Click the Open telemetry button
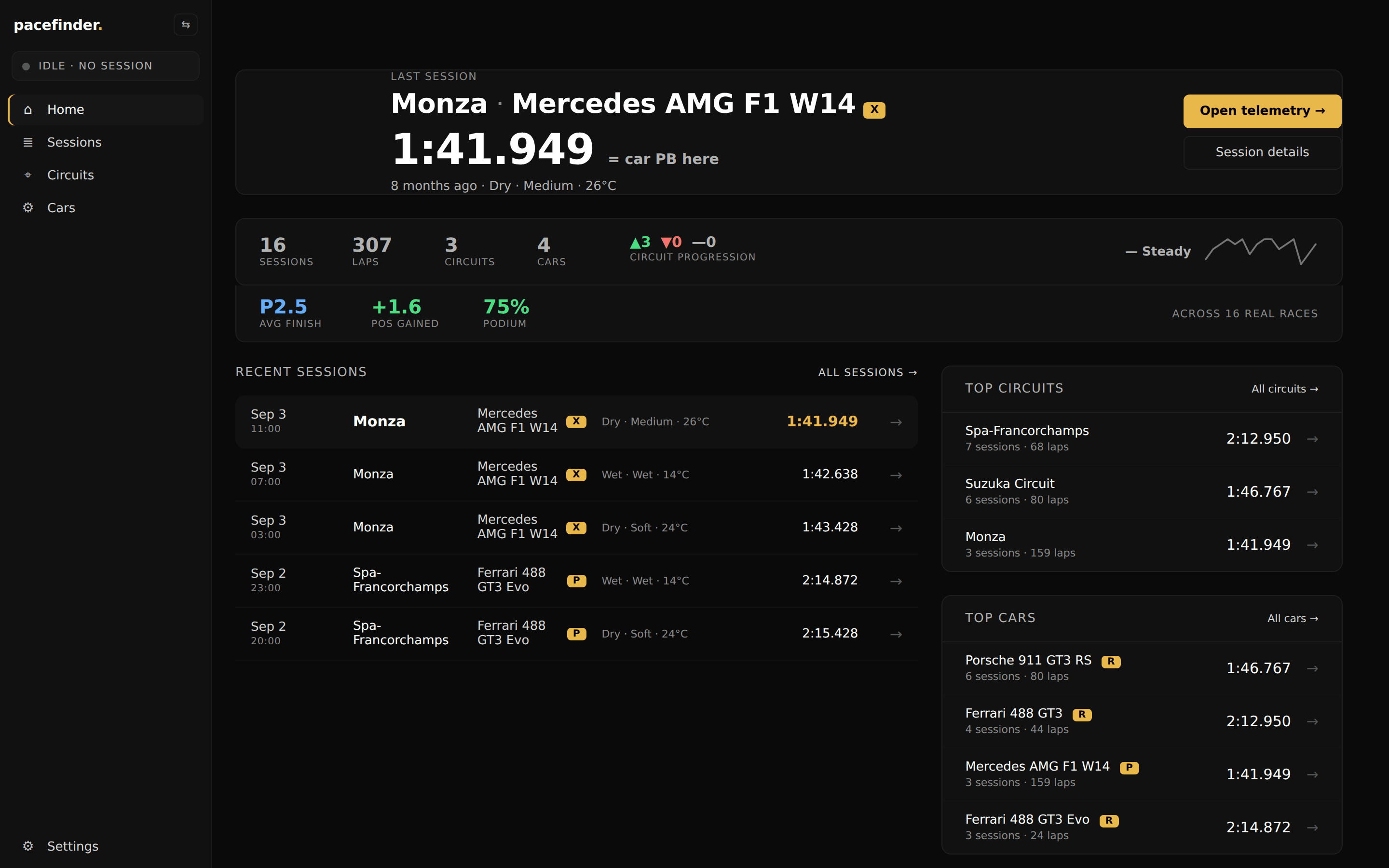The height and width of the screenshot is (868, 1389). 1262,111
